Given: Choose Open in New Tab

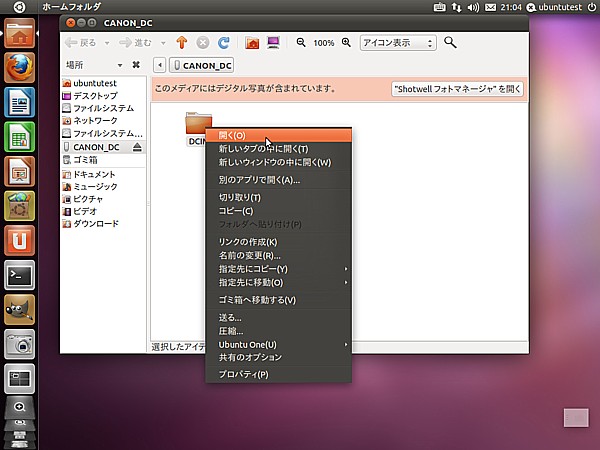Looking at the screenshot, I should click(279, 148).
